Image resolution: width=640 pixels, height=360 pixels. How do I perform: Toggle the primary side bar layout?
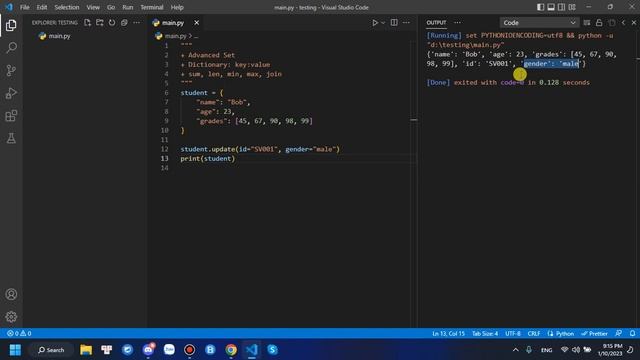pos(540,7)
